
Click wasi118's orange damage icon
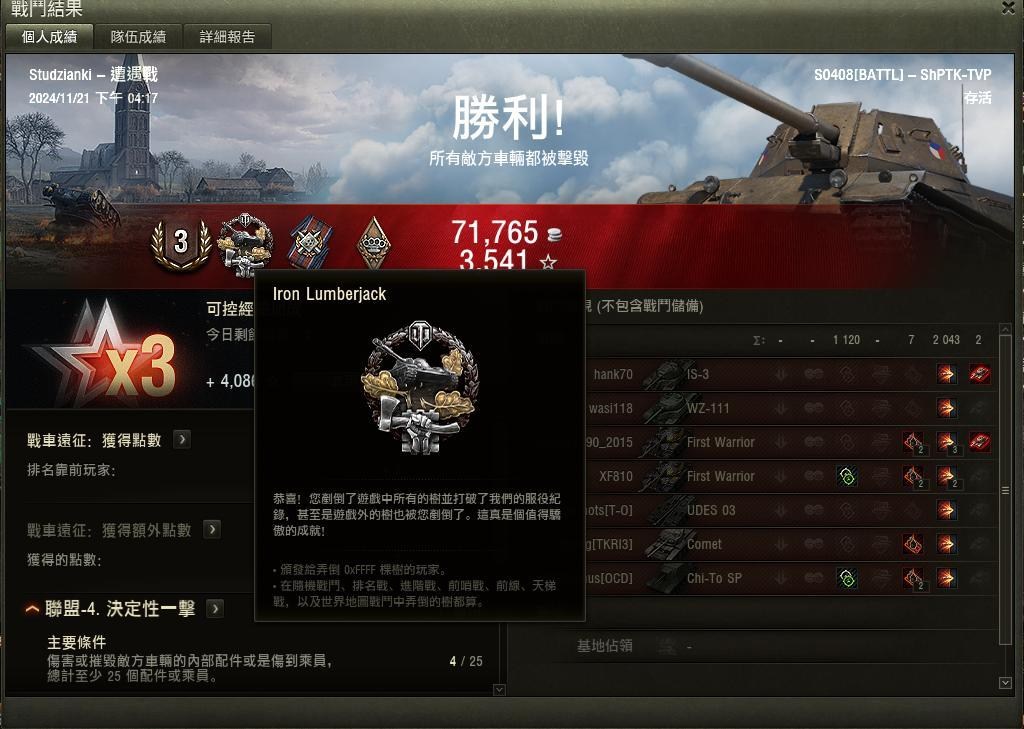click(946, 408)
